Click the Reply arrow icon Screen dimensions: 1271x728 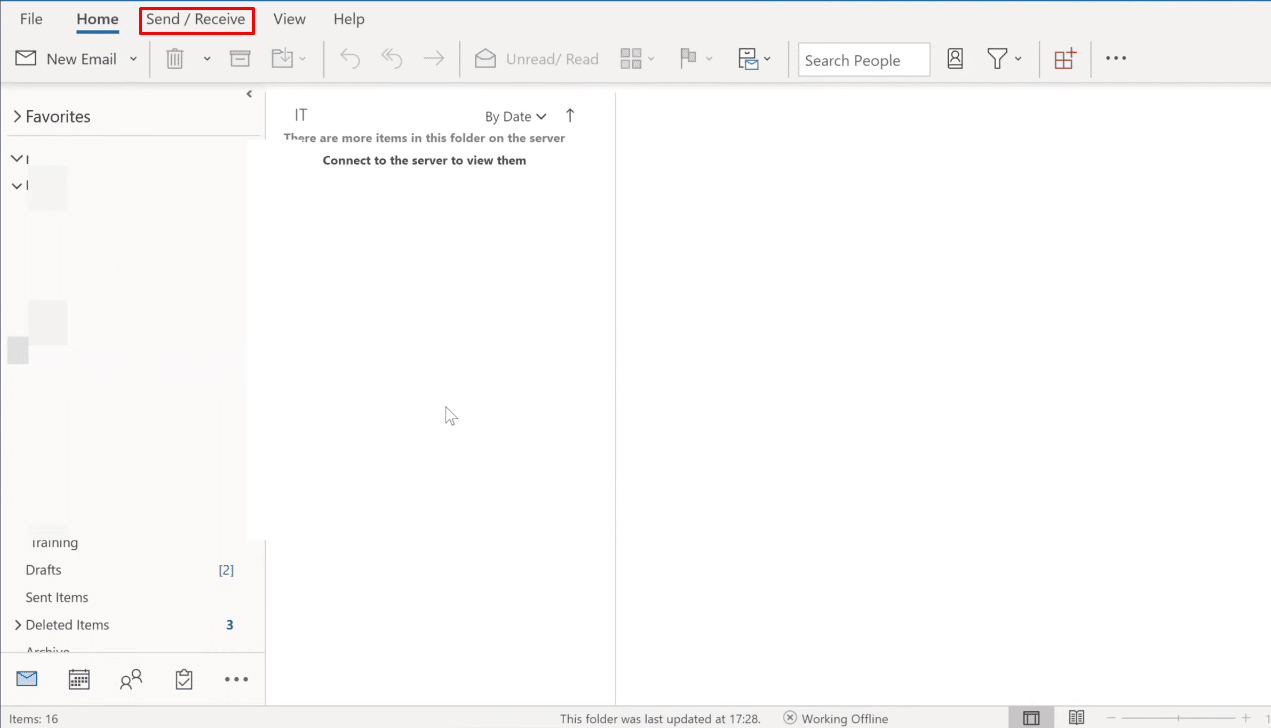point(350,59)
